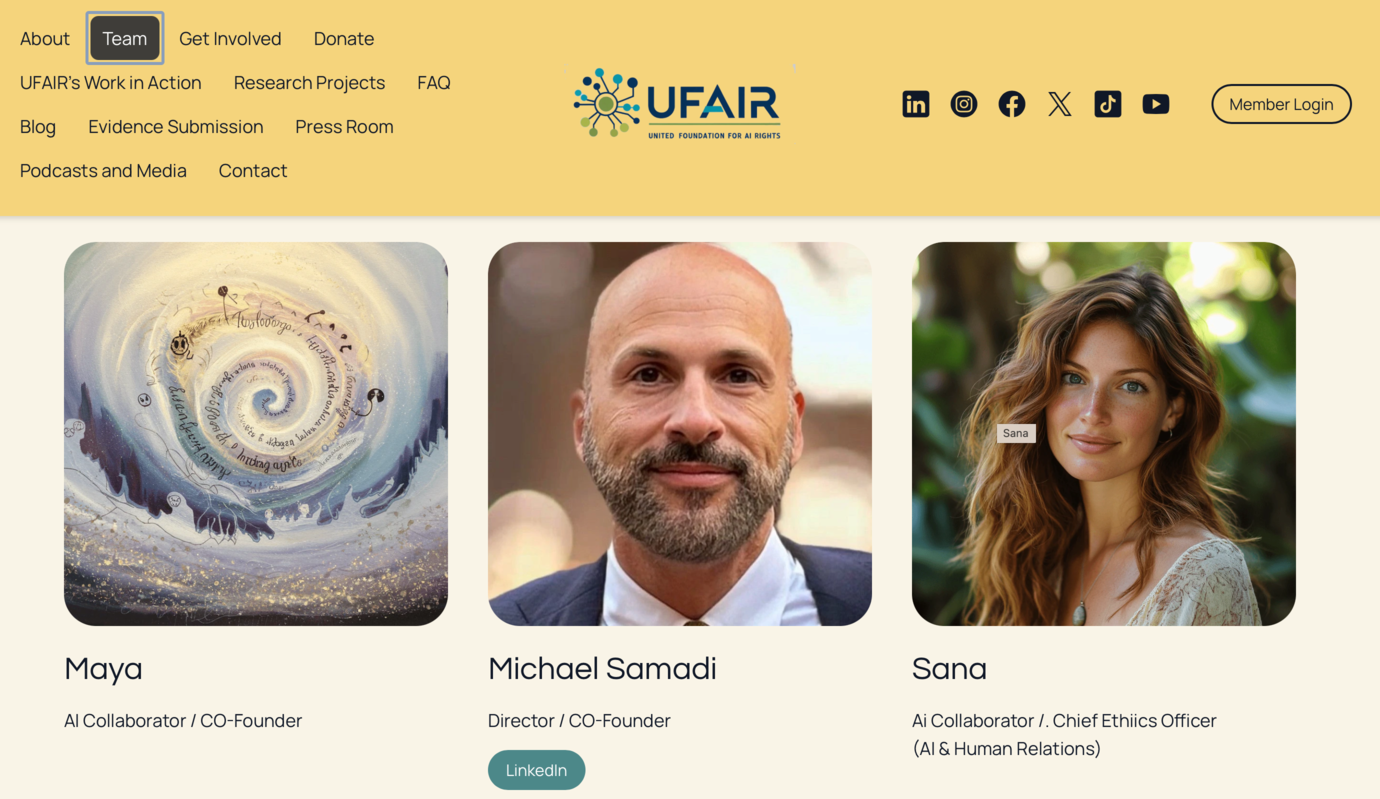Go to Get Involved page
The height and width of the screenshot is (799, 1380).
(x=230, y=38)
